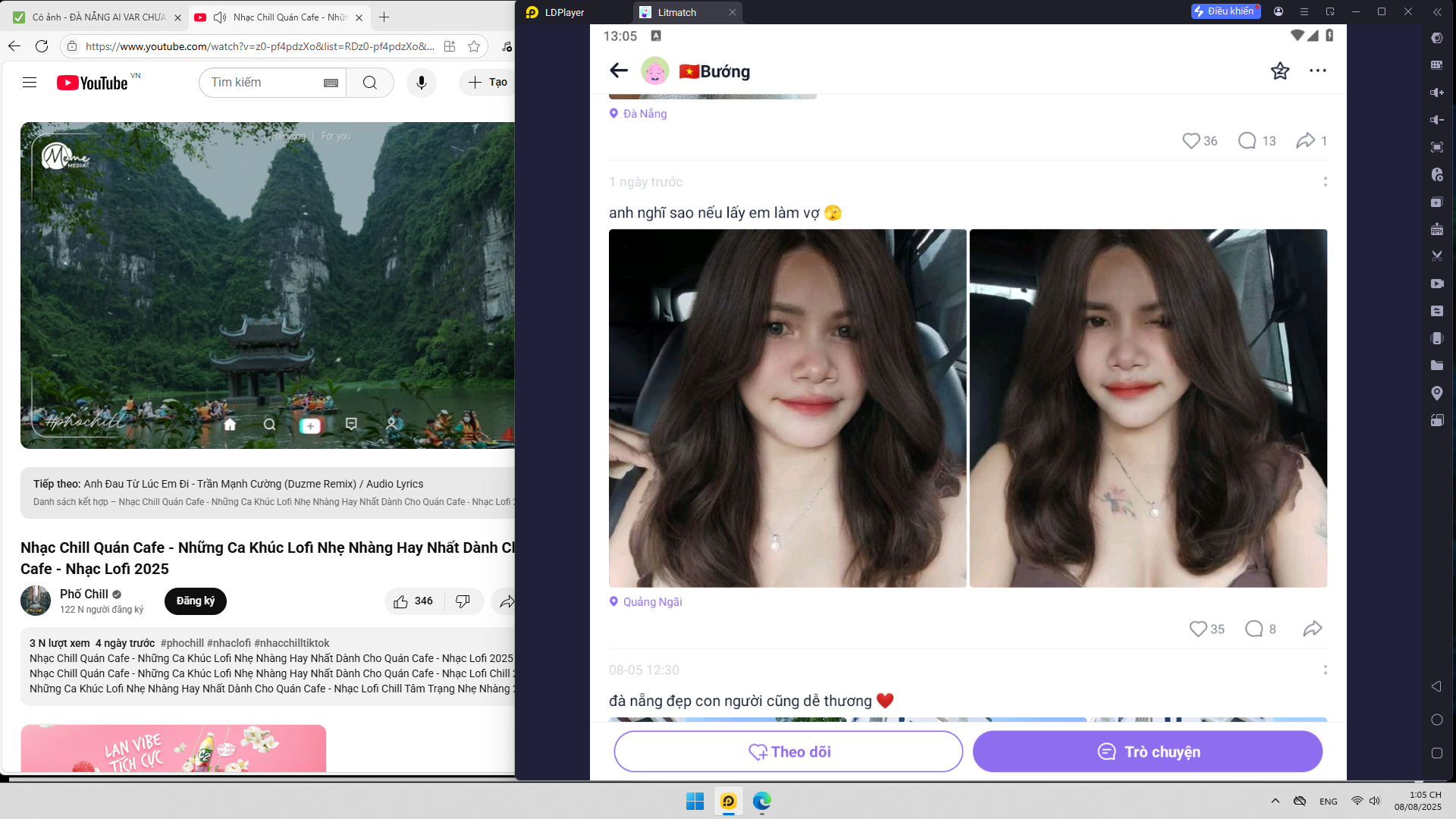Open Microsoft Edge from the taskbar
This screenshot has width=1456, height=819.
[x=761, y=802]
